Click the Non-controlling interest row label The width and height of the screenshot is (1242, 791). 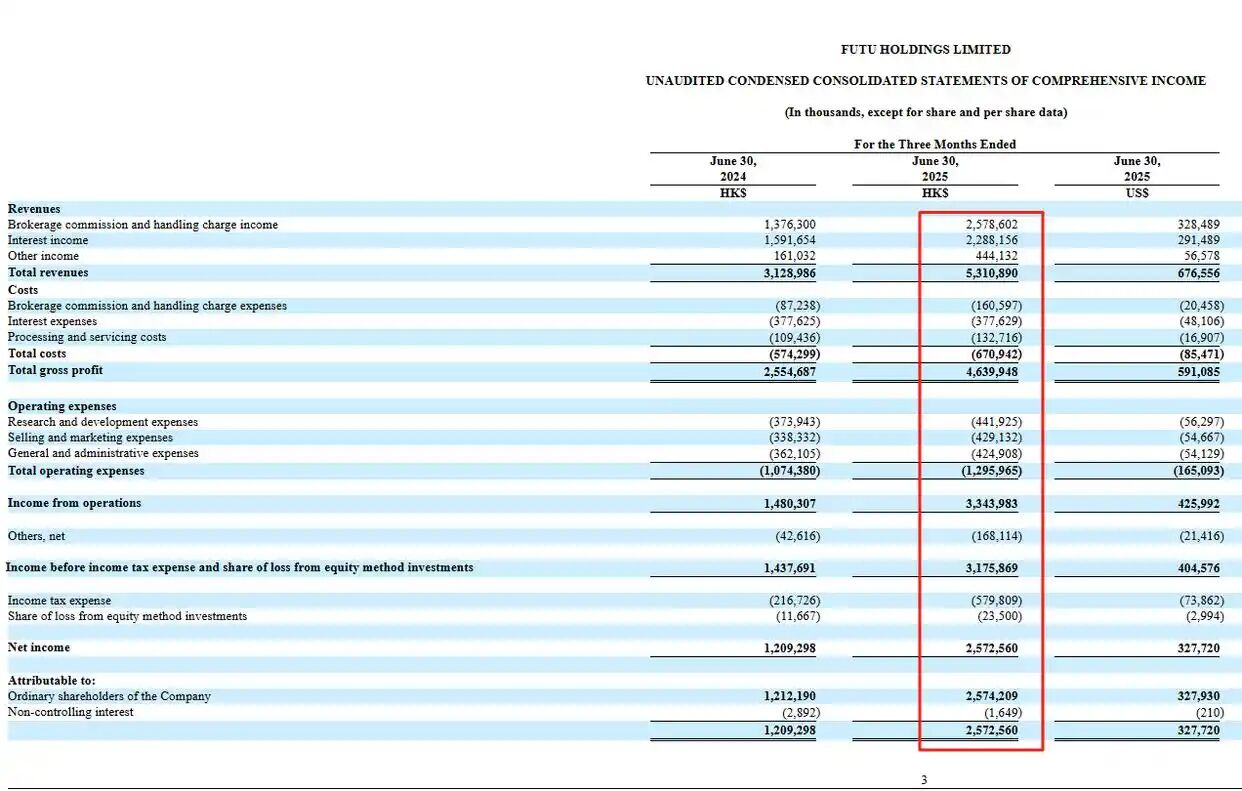pos(70,712)
